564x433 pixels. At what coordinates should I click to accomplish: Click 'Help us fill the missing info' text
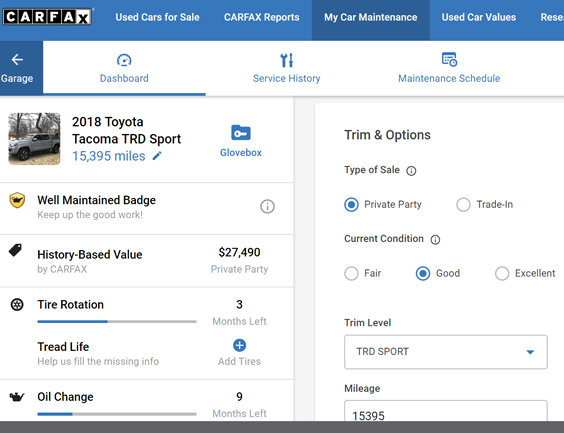(98, 361)
